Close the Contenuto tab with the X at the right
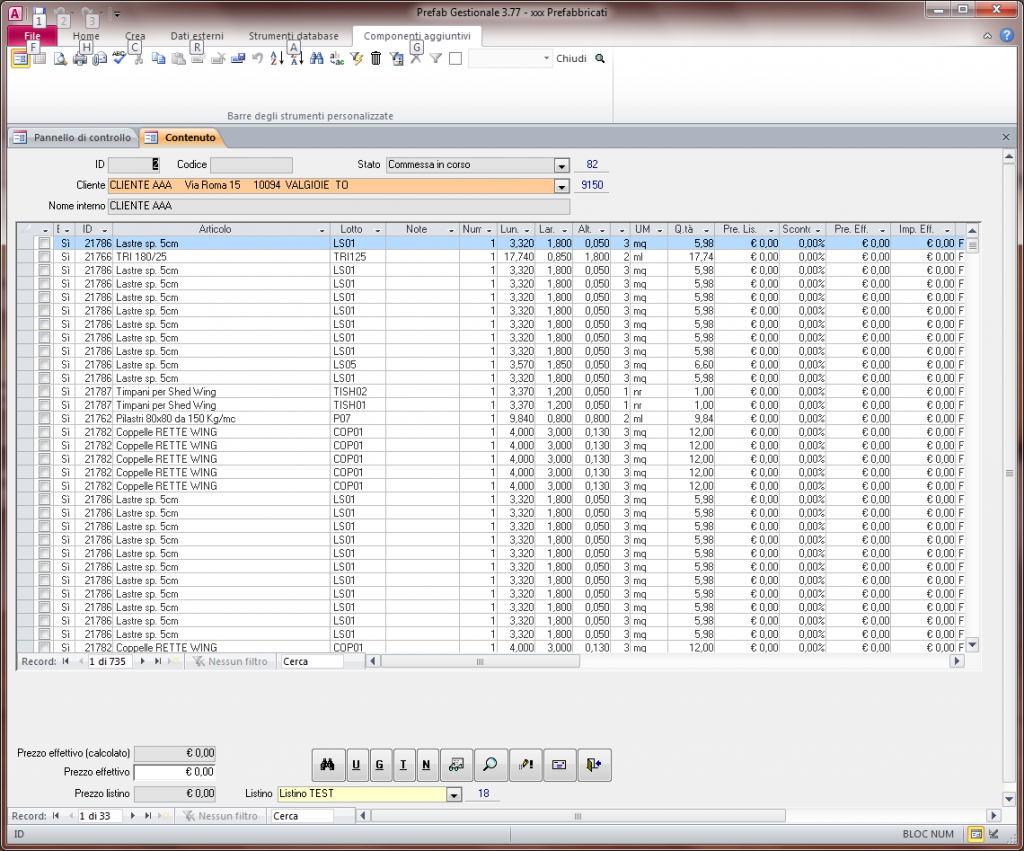This screenshot has width=1024, height=851. pos(1006,137)
